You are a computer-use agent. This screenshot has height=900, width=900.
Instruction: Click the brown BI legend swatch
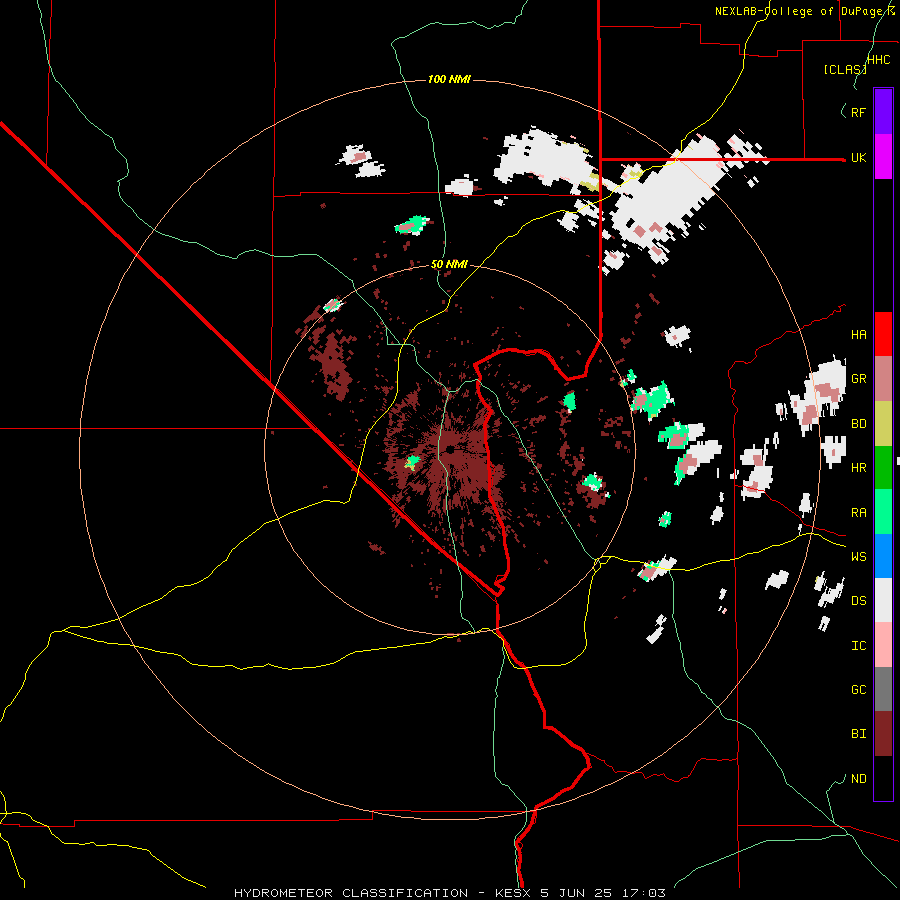click(883, 734)
